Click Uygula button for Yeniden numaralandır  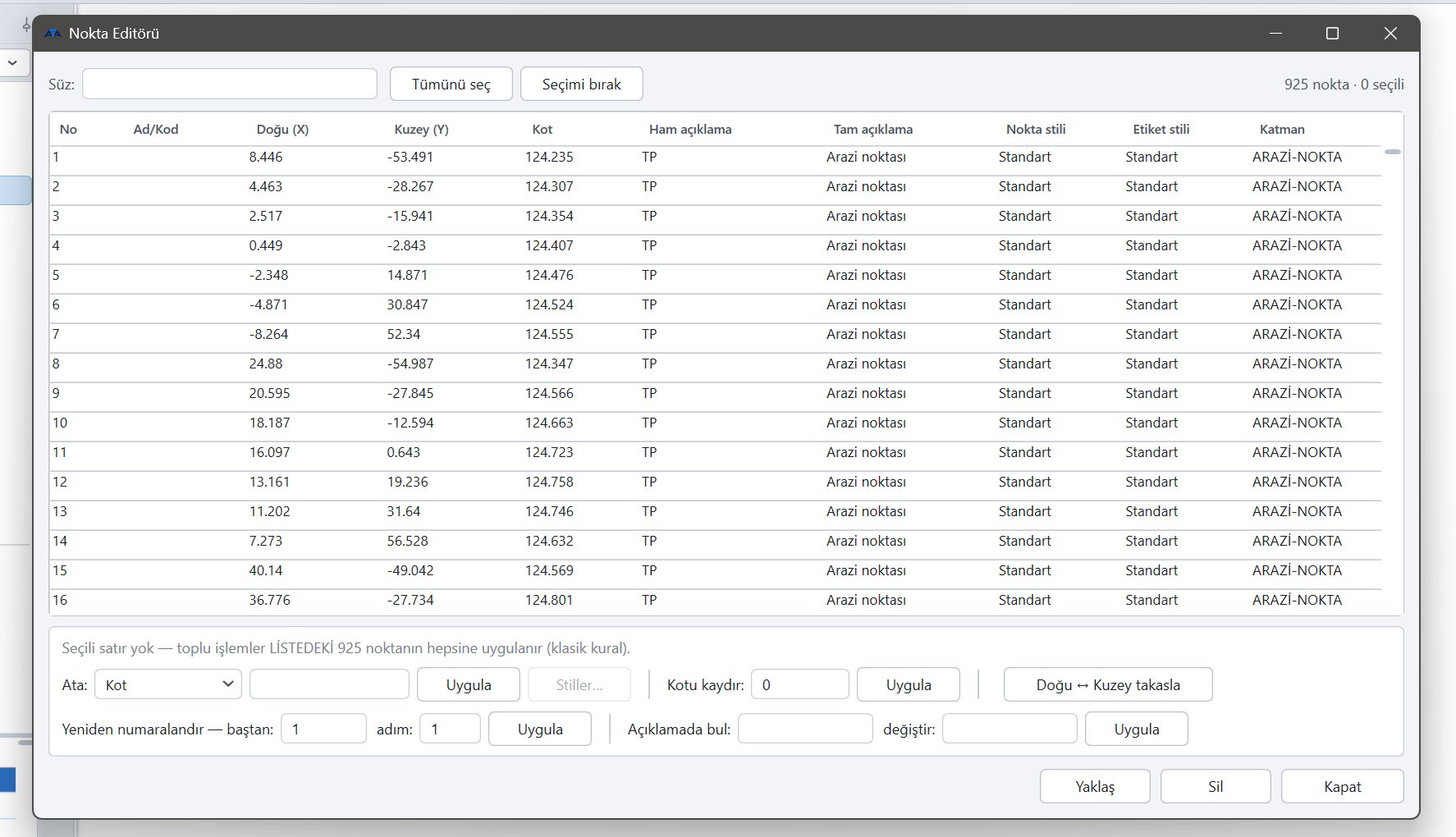pyautogui.click(x=540, y=729)
